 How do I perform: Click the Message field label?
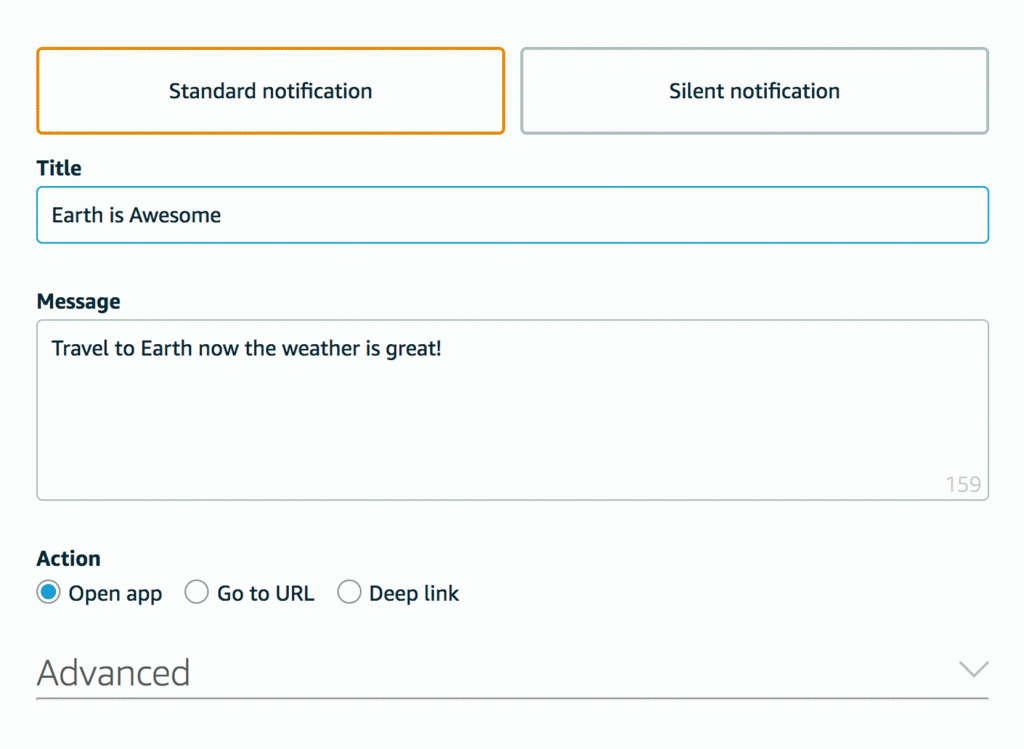78,301
